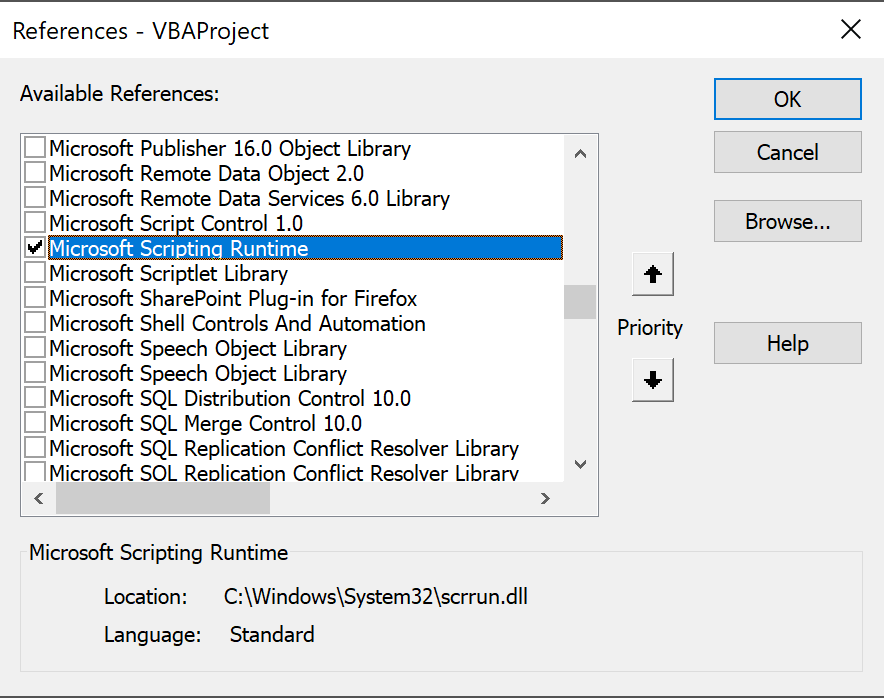Uncheck Microsoft Scripting Runtime reference
884x698 pixels.
[35, 248]
